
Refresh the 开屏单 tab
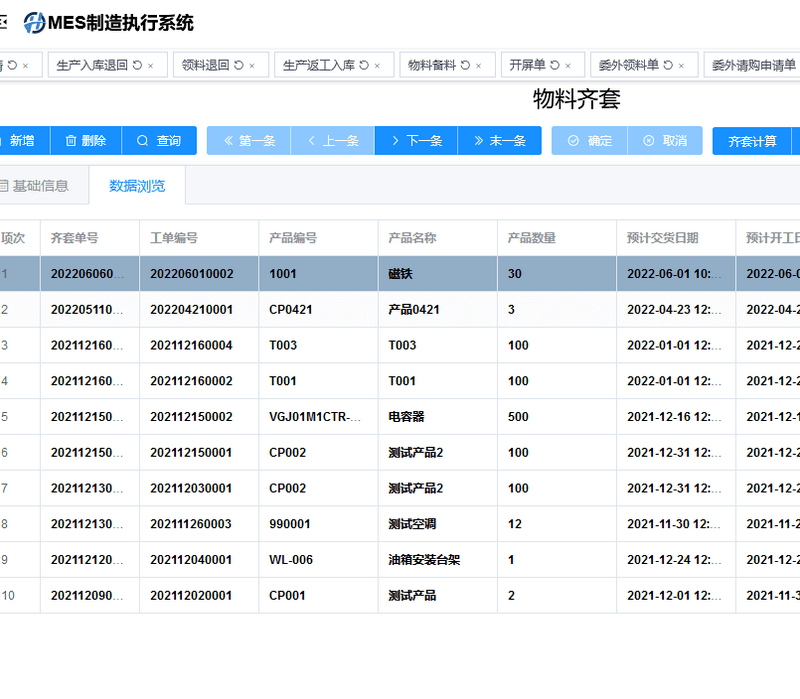click(555, 65)
